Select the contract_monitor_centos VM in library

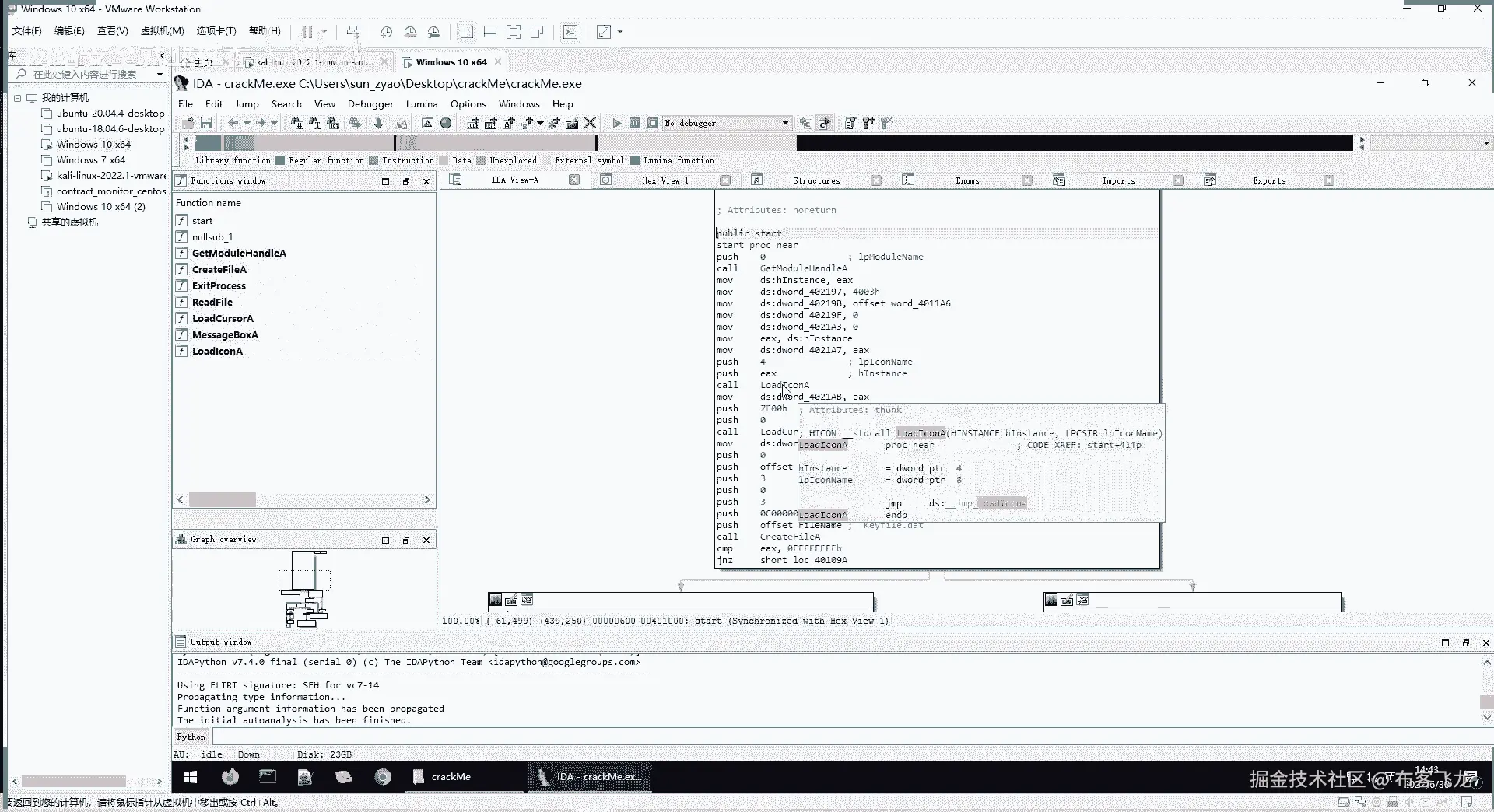coord(110,191)
